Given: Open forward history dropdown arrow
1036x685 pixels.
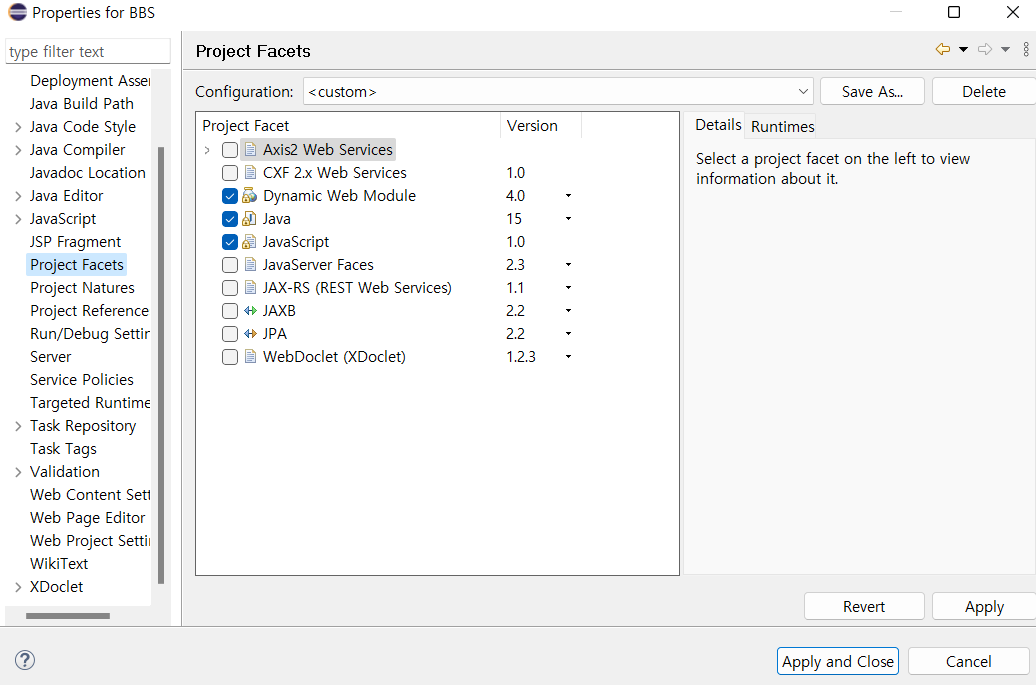Looking at the screenshot, I should 1005,50.
